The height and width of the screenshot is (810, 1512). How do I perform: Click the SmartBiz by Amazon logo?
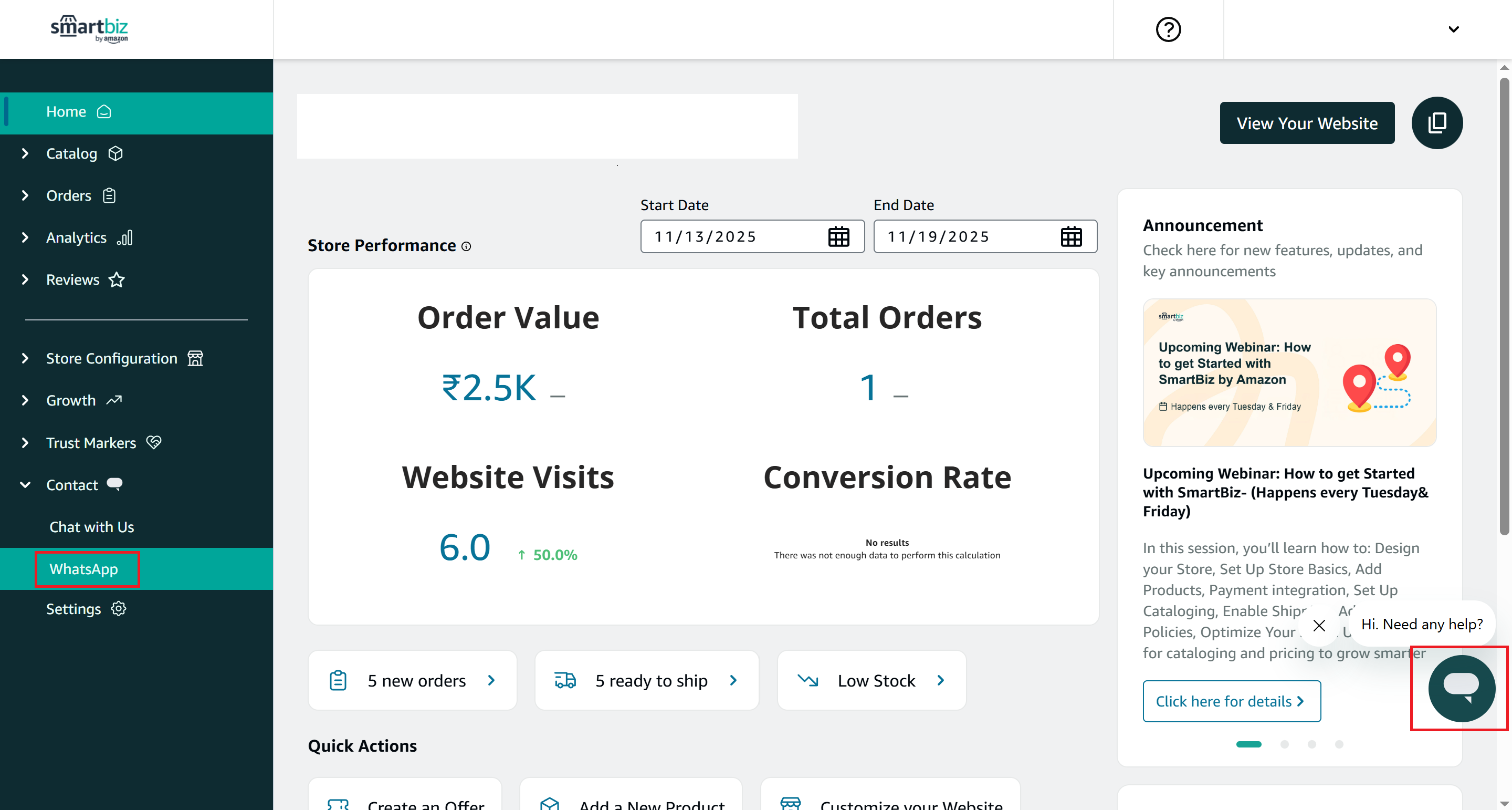pos(89,28)
